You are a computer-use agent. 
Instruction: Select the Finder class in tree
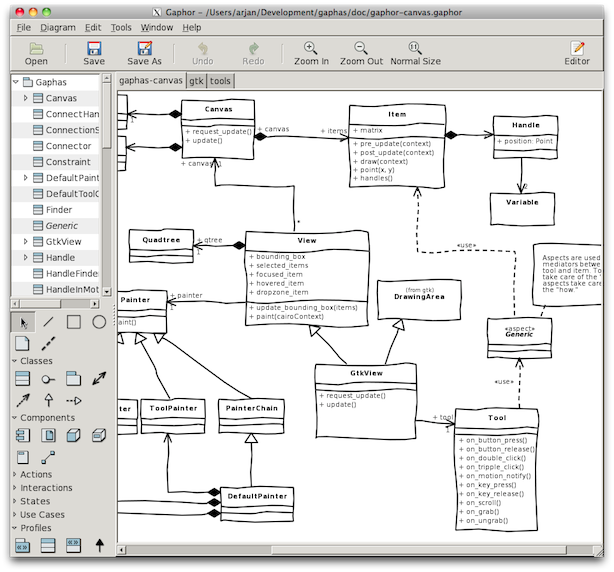point(58,210)
